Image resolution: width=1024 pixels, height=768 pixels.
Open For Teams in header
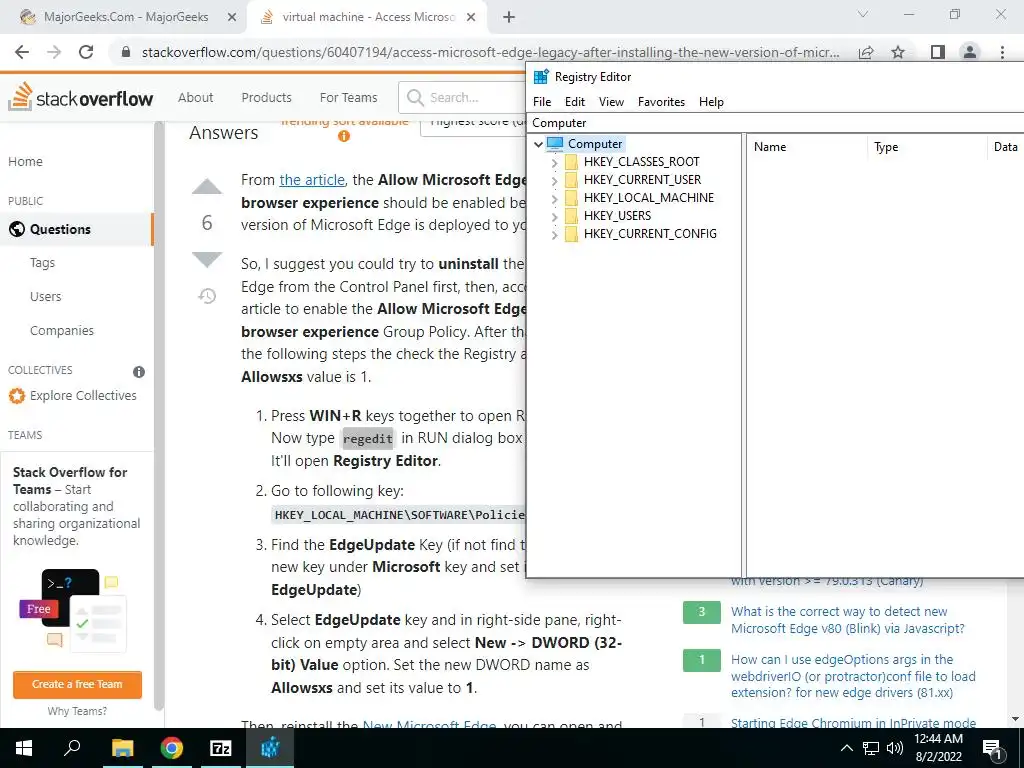pos(348,97)
